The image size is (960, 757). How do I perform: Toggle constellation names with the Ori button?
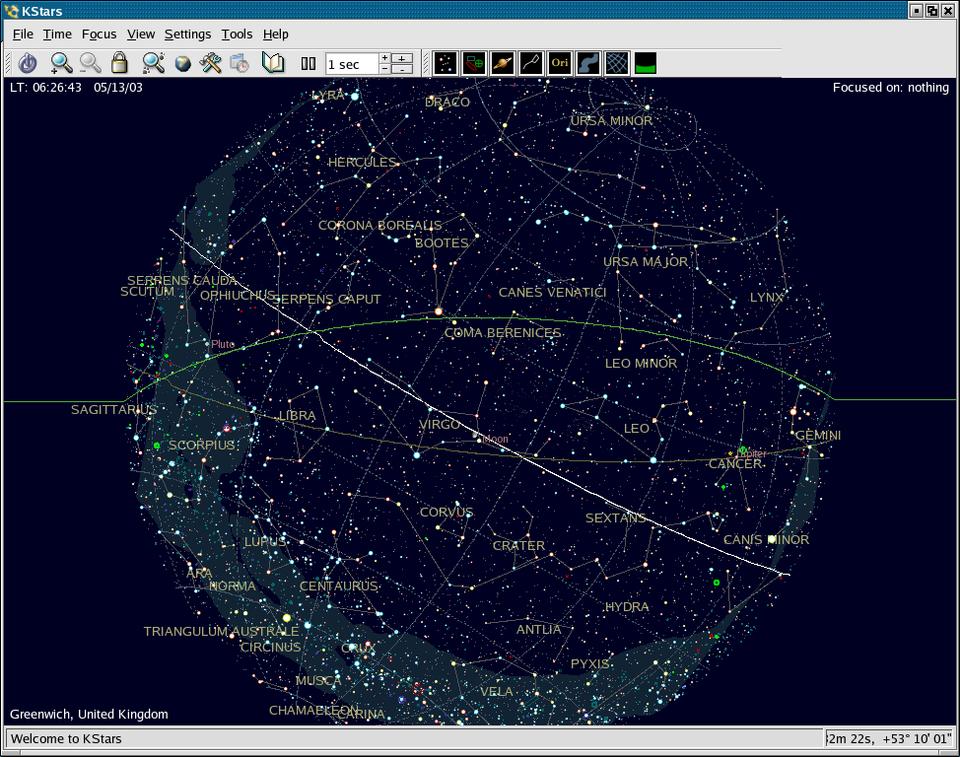(x=560, y=63)
